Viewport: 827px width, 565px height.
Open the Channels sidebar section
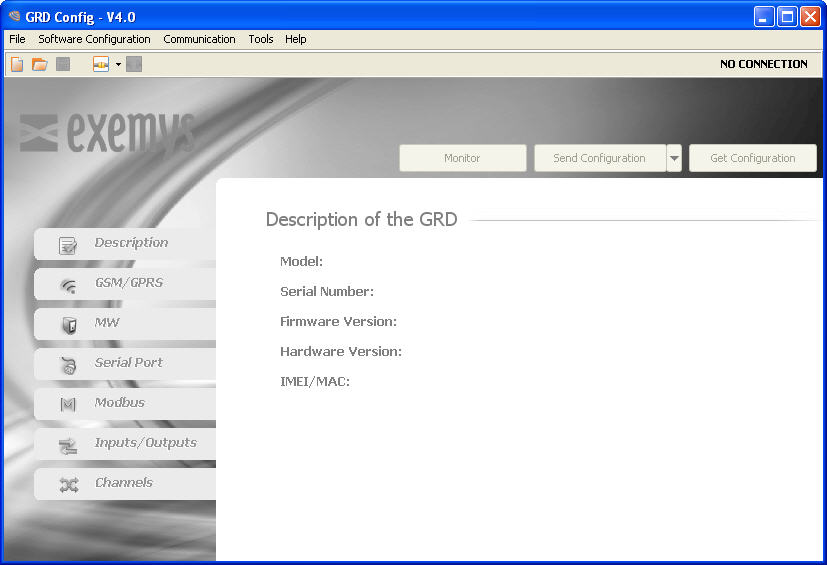tap(125, 483)
